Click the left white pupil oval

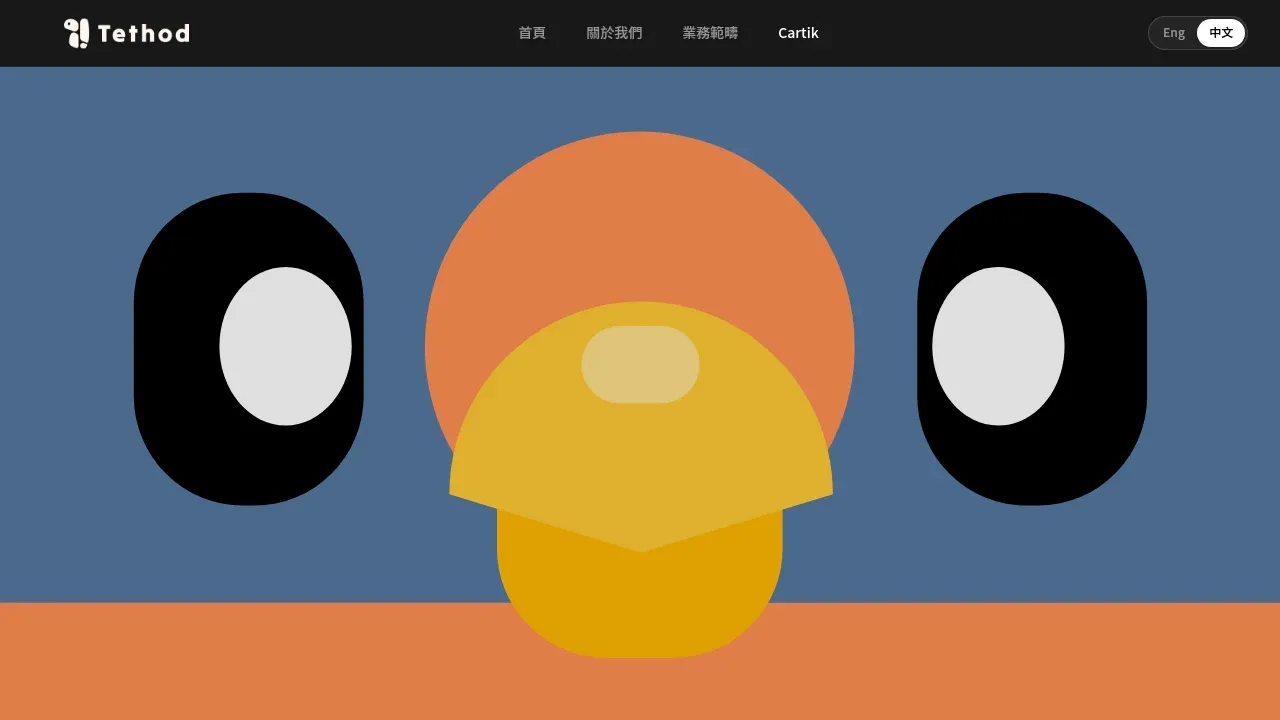pos(285,346)
